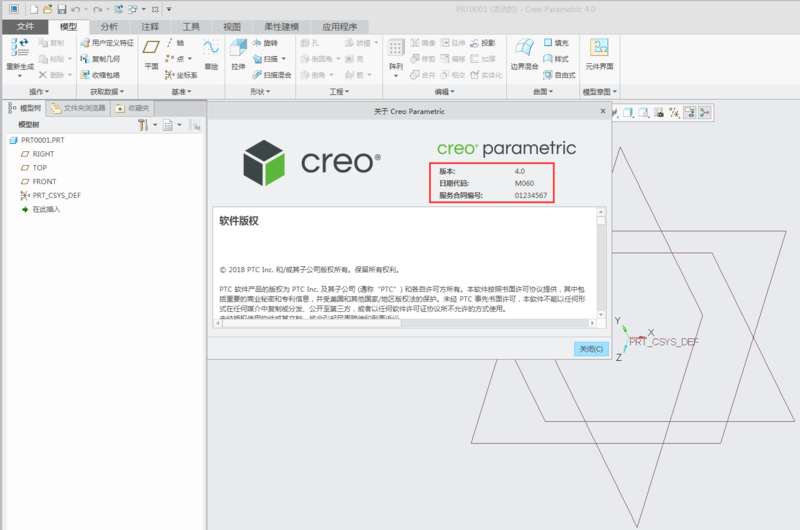Switch to the 注释 (Annotate) ribbon tab
This screenshot has height=530, width=800.
click(x=150, y=27)
